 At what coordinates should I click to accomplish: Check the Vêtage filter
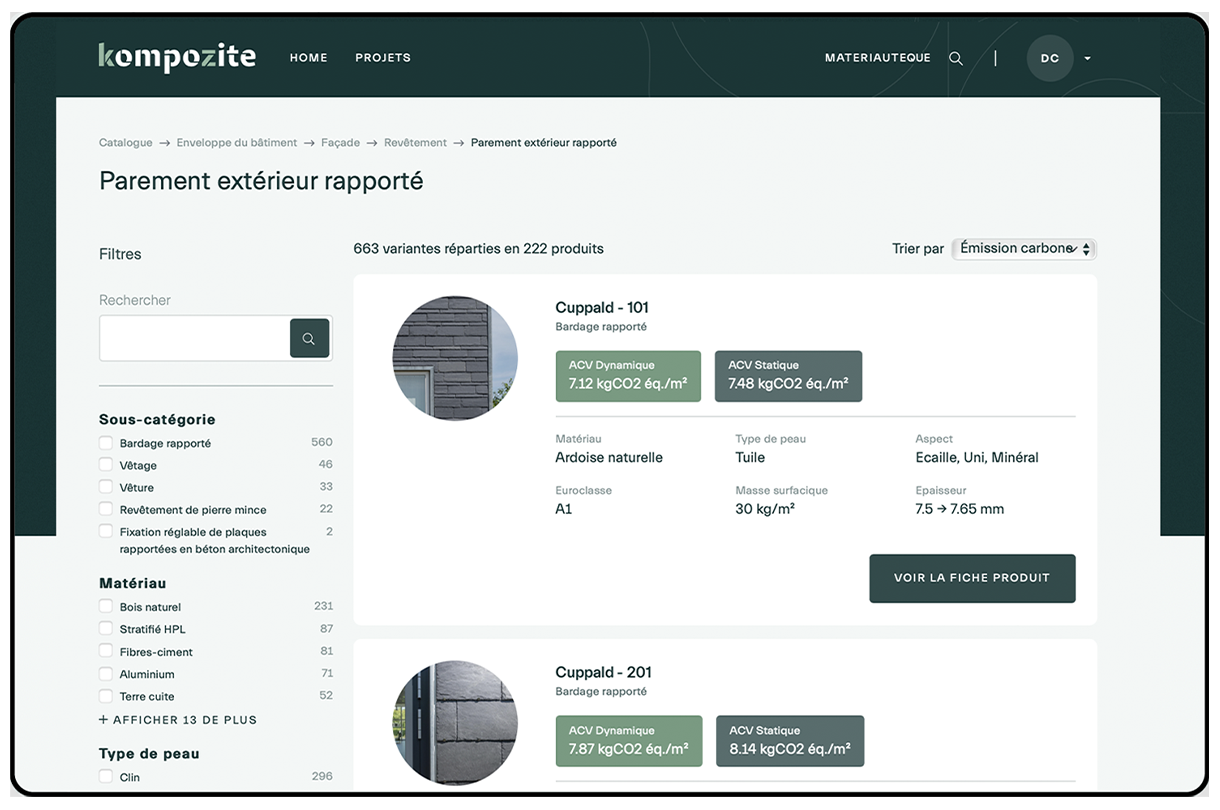point(106,465)
